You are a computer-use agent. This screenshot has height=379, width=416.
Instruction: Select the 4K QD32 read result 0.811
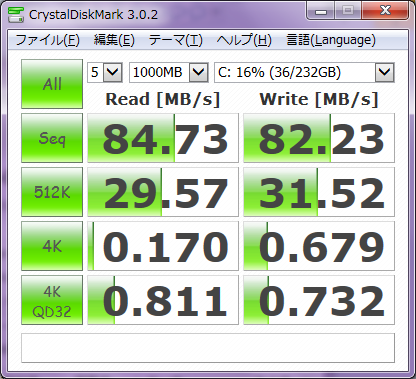[x=163, y=300]
